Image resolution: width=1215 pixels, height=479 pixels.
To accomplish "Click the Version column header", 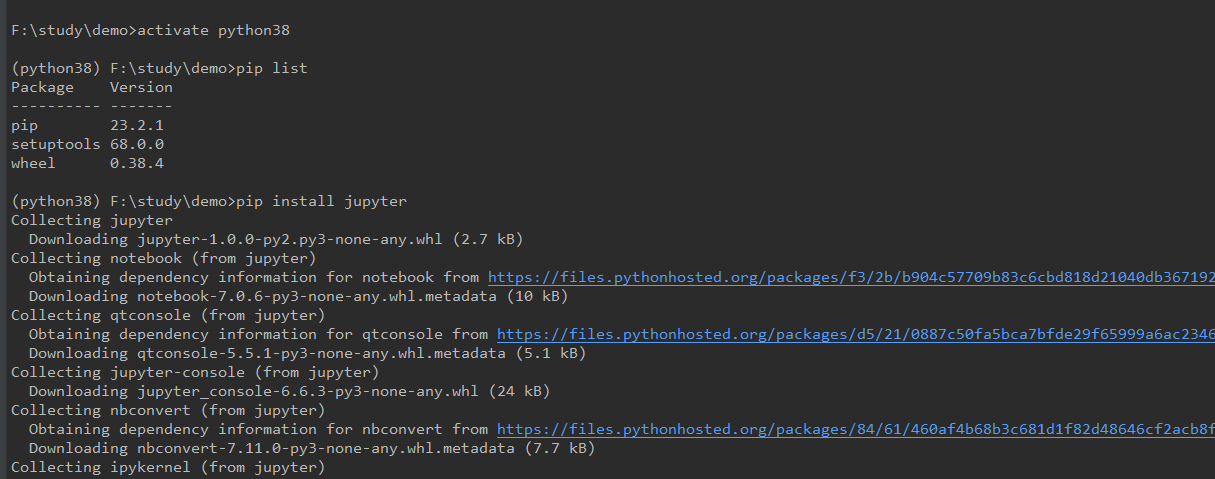I will (141, 87).
